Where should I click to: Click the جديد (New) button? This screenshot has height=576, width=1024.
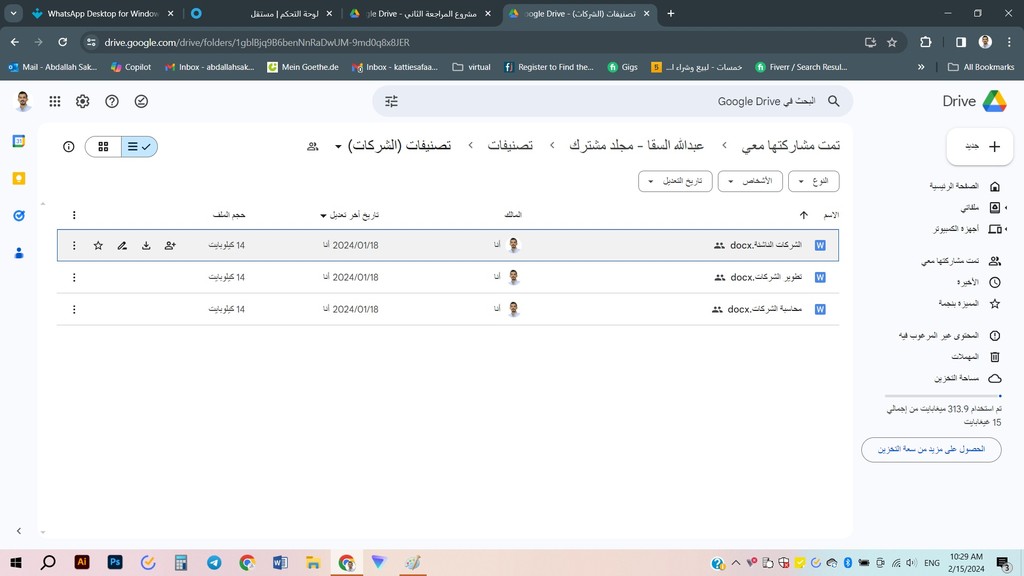pyautogui.click(x=980, y=146)
